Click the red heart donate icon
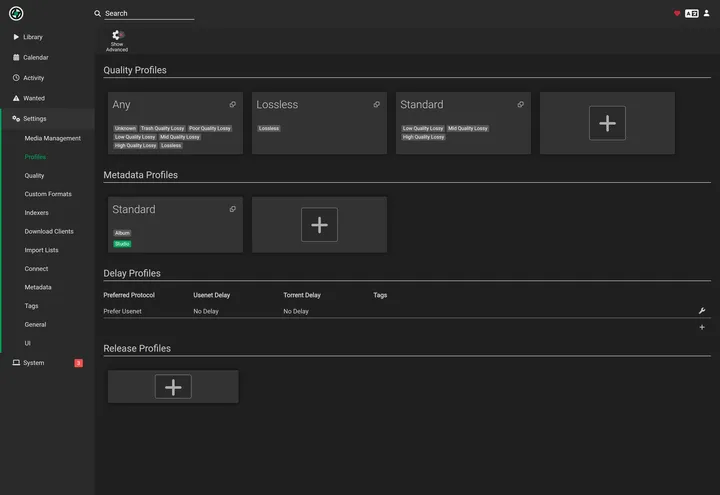This screenshot has height=495, width=720. (x=677, y=13)
